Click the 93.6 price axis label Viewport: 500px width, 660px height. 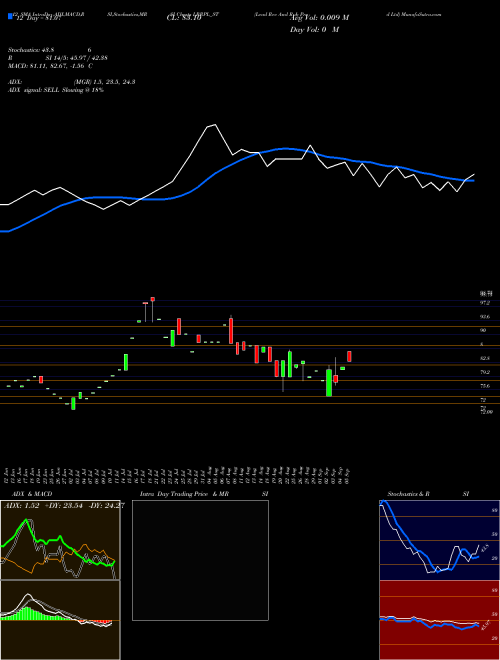tap(485, 317)
